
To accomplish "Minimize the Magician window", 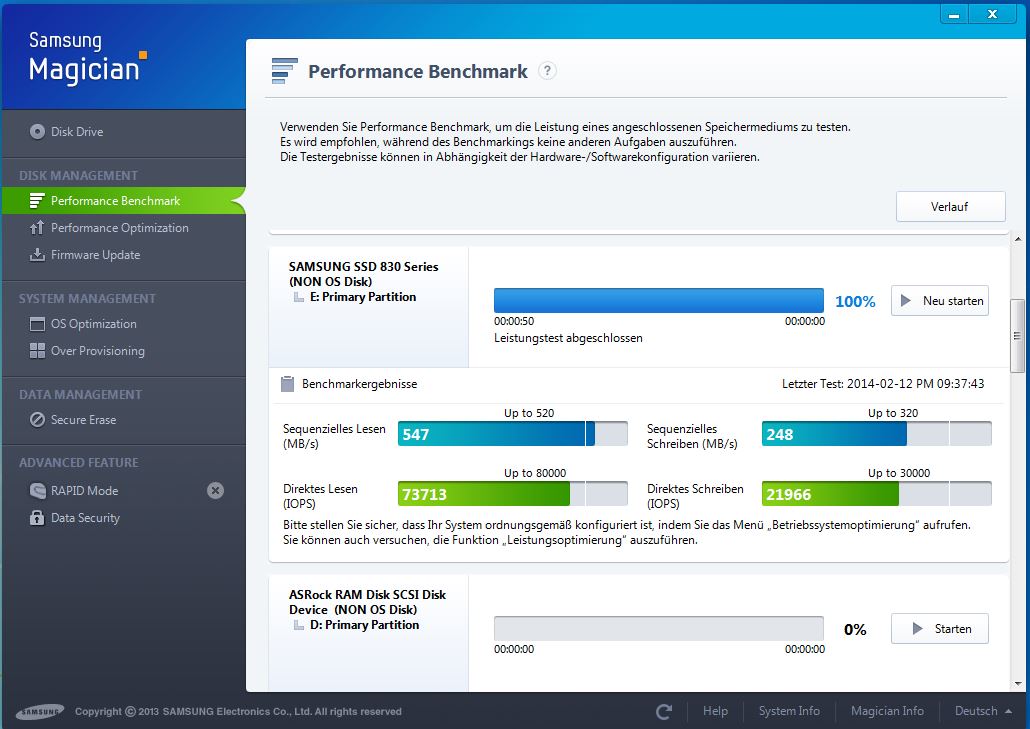I will (x=954, y=14).
